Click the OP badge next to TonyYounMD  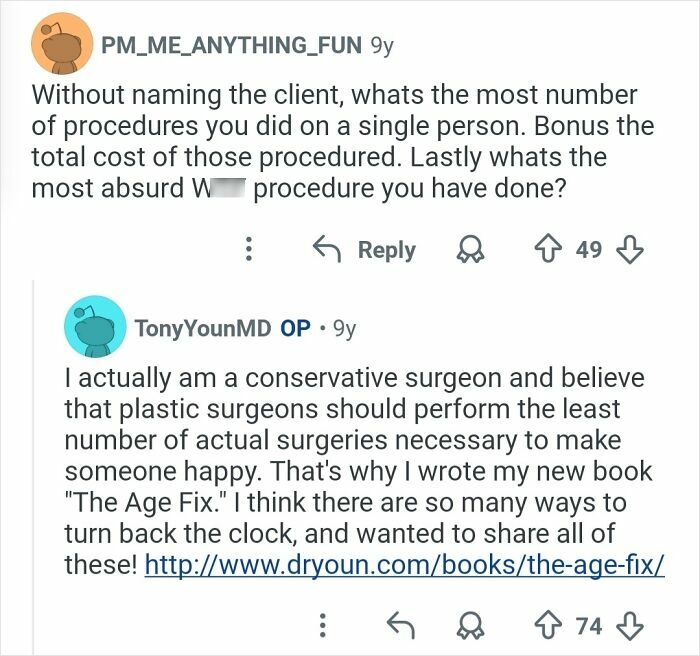click(x=295, y=327)
